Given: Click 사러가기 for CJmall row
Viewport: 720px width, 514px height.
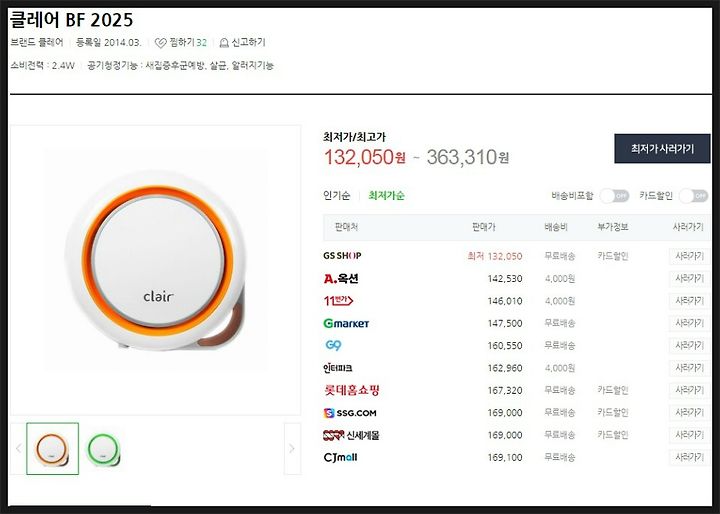Looking at the screenshot, I should 690,458.
